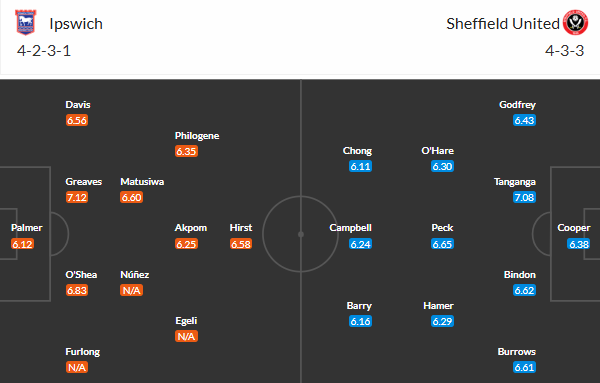Click the Ipswich 4-2-3-1 formation text
600x383 pixels.
pos(44,51)
